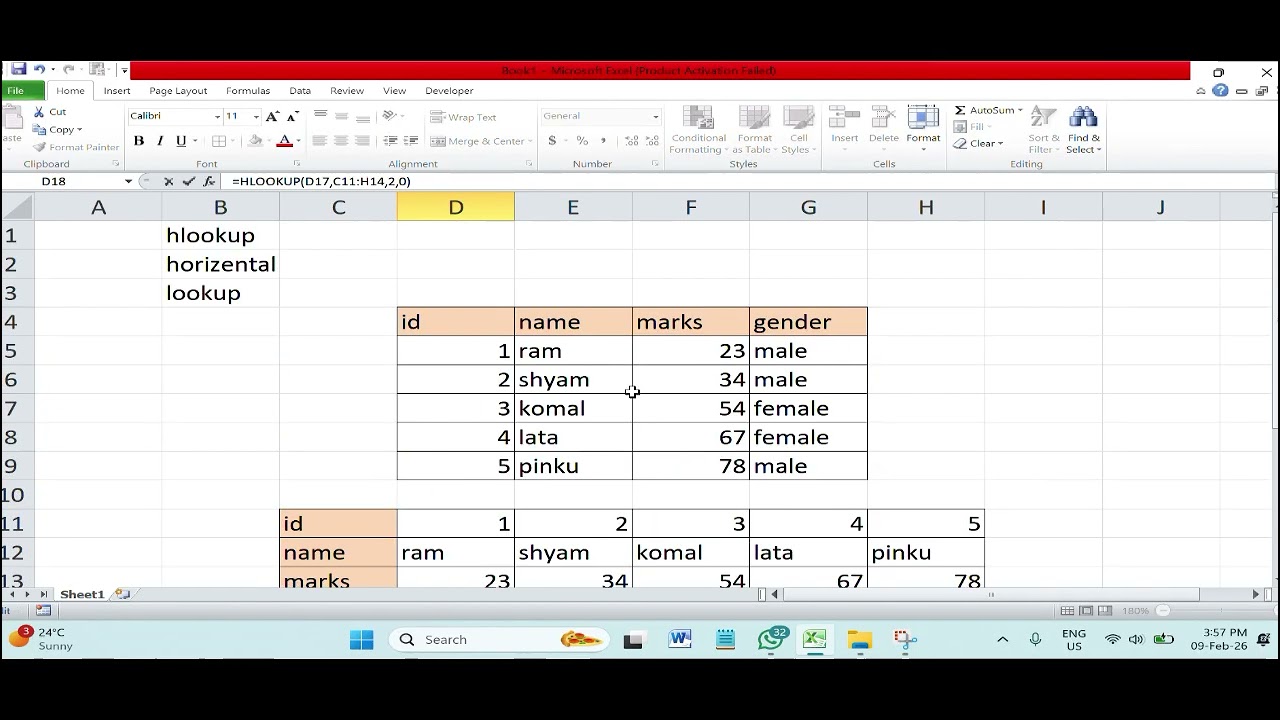Switch to the Page Layout tab
The image size is (1280, 720).
(x=178, y=91)
